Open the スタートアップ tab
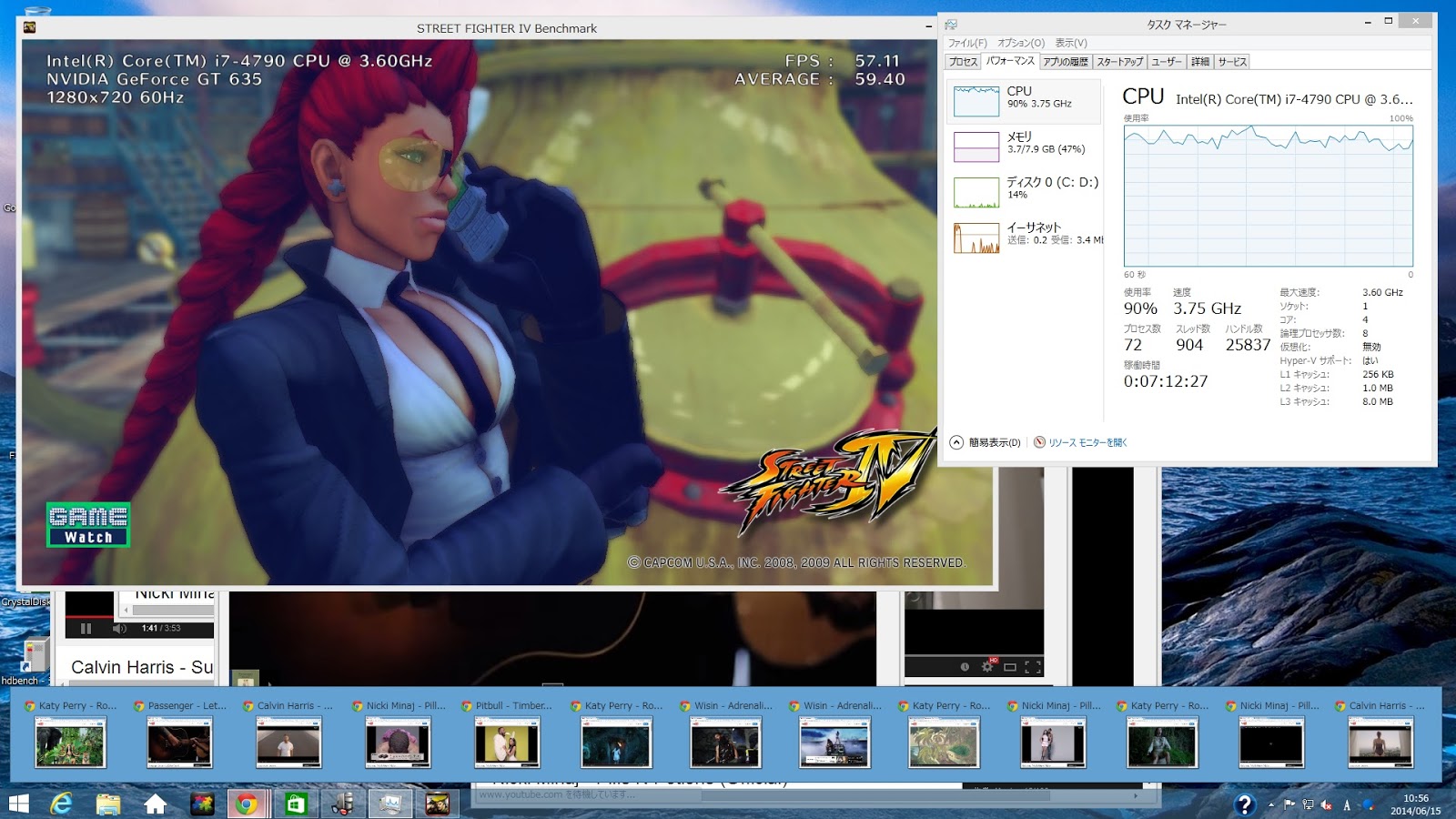1456x819 pixels. click(1119, 62)
